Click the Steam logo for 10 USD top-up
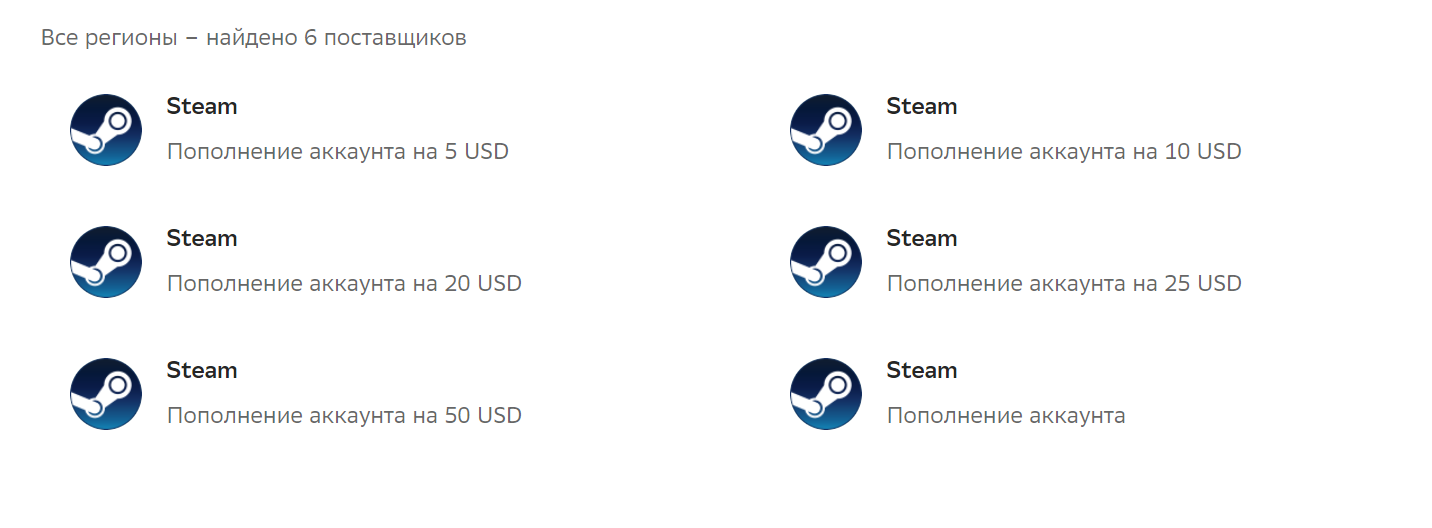Screen dimensions: 1432x528 (826, 130)
